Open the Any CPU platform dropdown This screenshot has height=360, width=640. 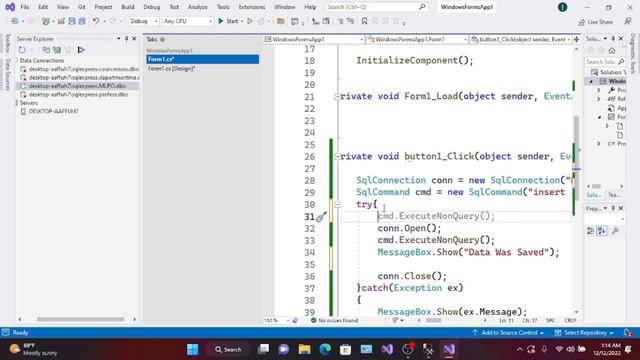[188, 21]
